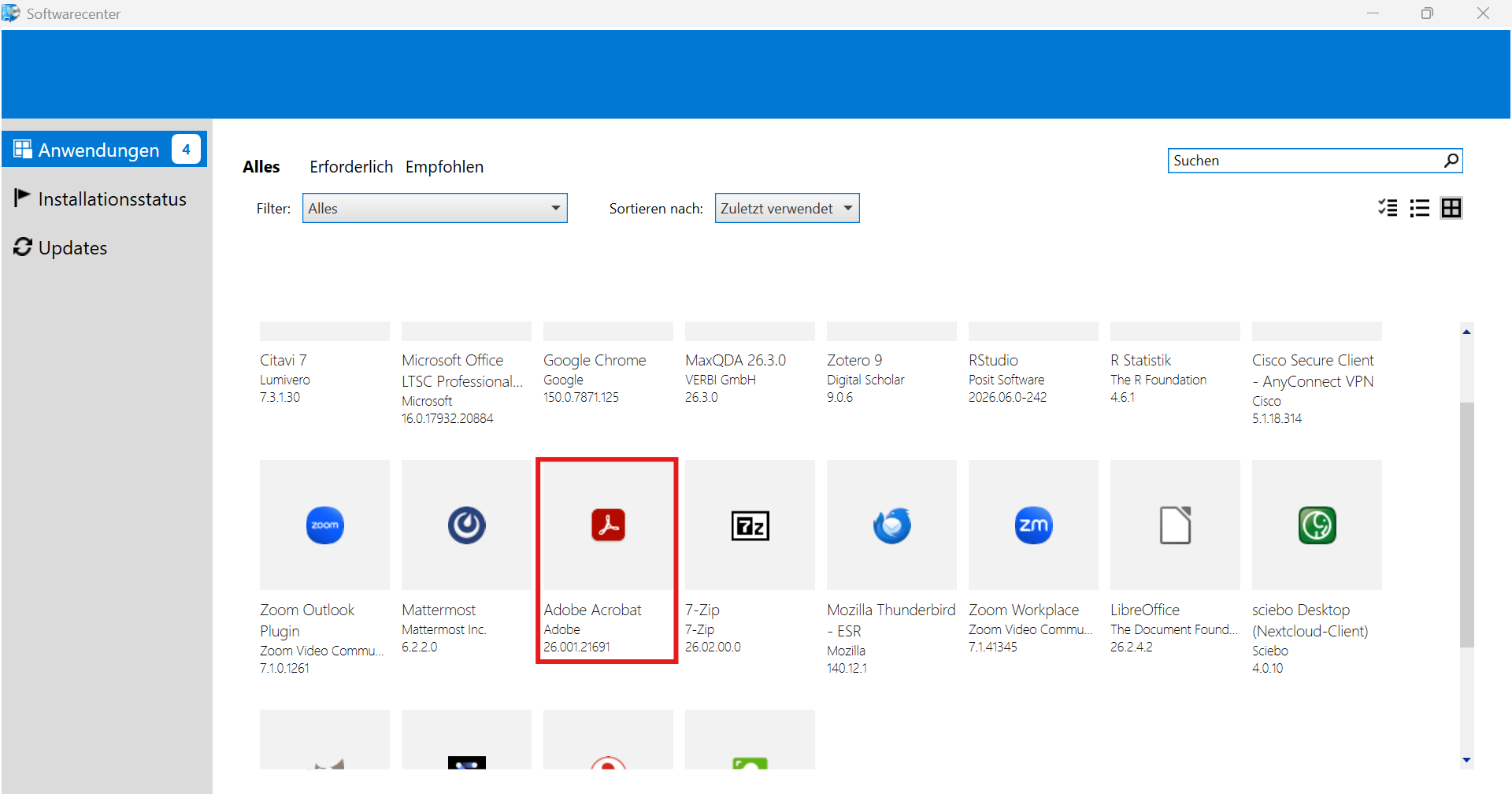Switch to tile grid view icon

coord(1451,208)
